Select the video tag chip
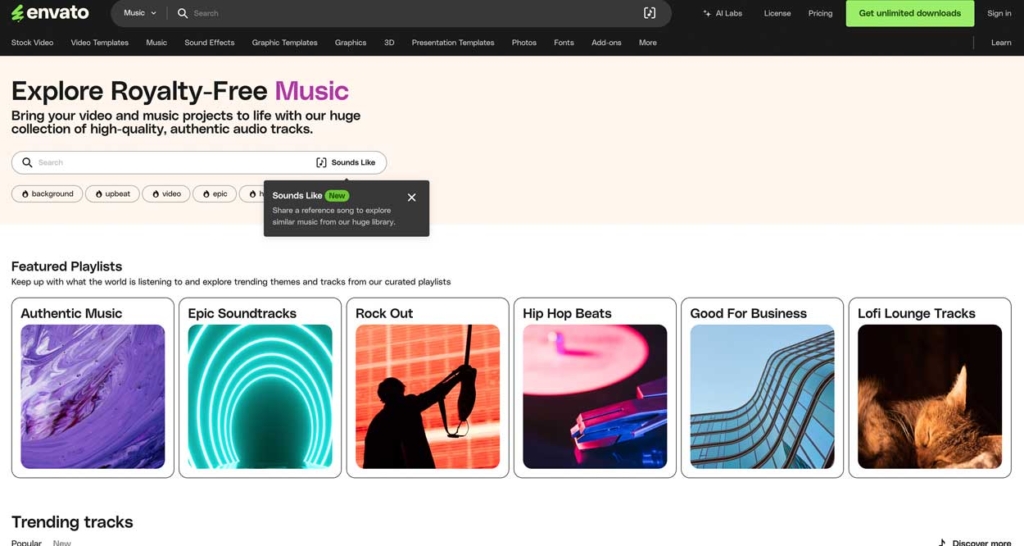1024x546 pixels. coord(166,194)
